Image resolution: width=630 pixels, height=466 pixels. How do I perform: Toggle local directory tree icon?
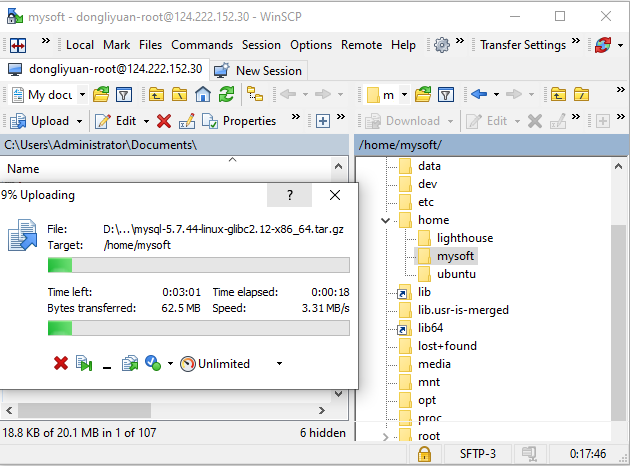click(x=255, y=95)
